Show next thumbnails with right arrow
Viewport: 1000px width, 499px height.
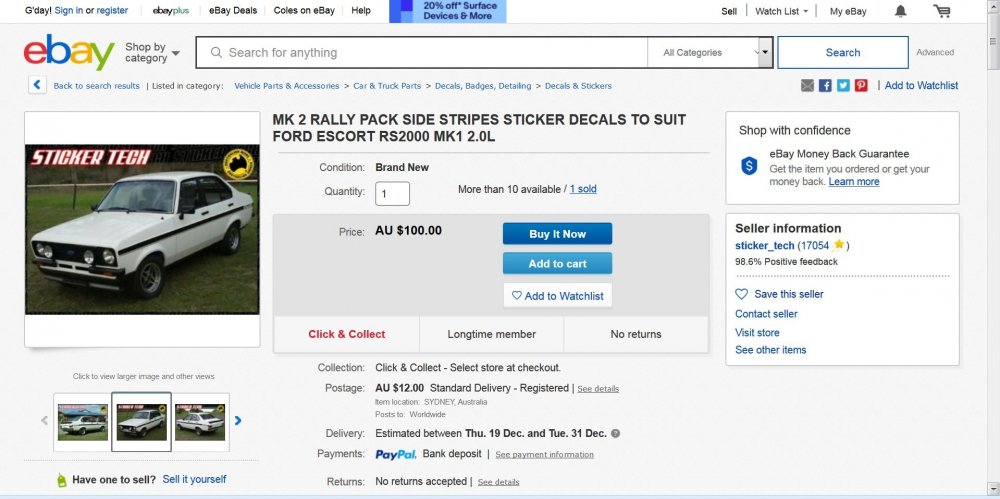click(238, 421)
